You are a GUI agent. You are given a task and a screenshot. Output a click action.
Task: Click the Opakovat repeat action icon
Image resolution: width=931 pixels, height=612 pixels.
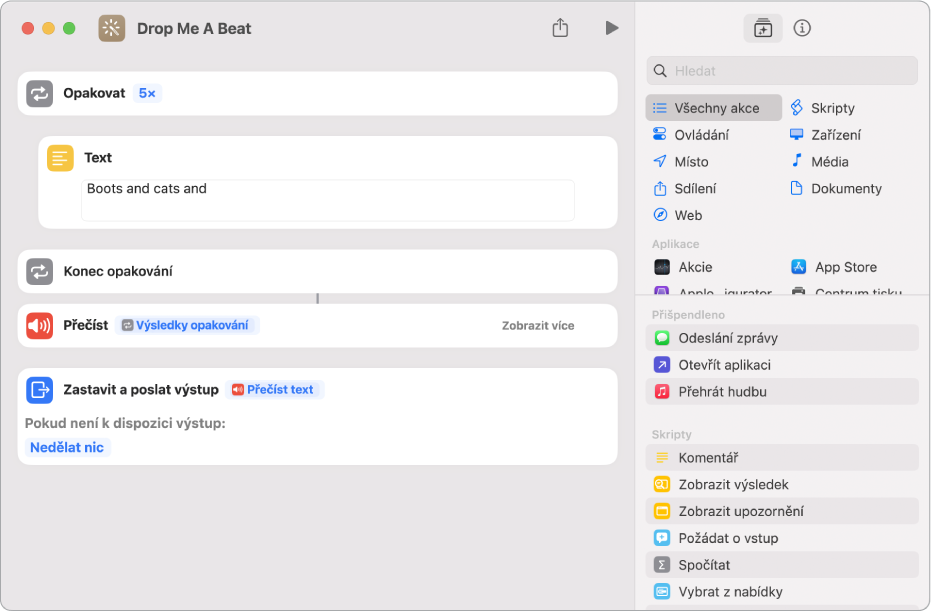(40, 94)
